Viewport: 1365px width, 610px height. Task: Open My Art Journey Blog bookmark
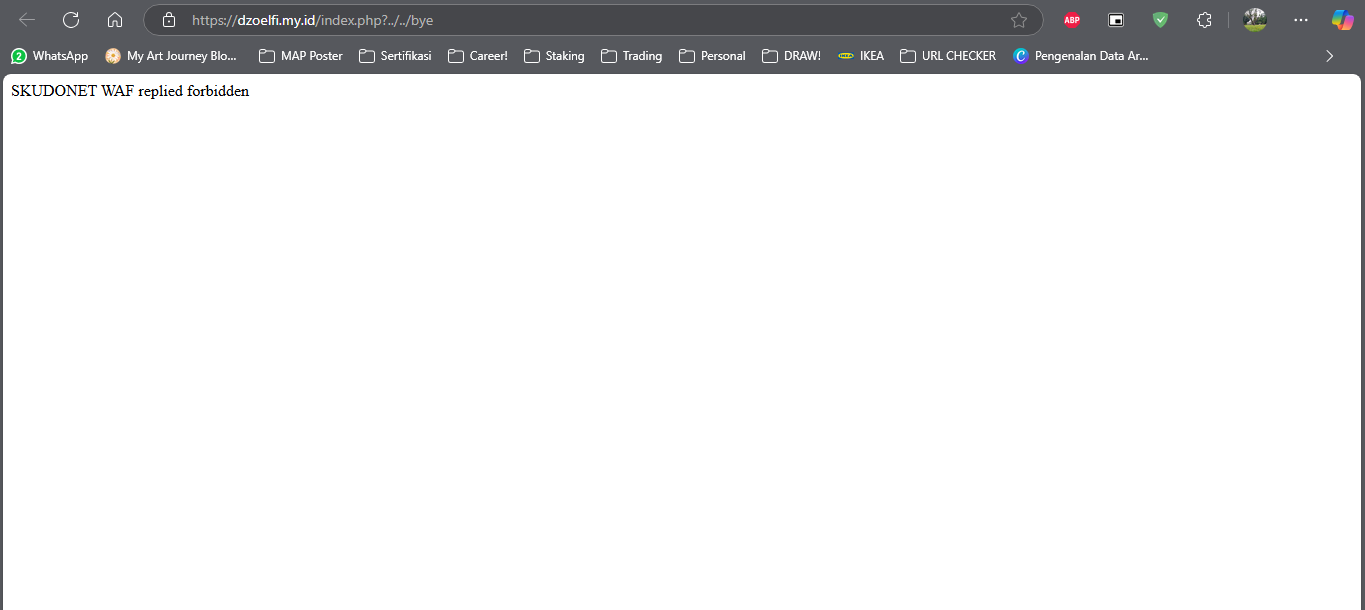click(171, 56)
